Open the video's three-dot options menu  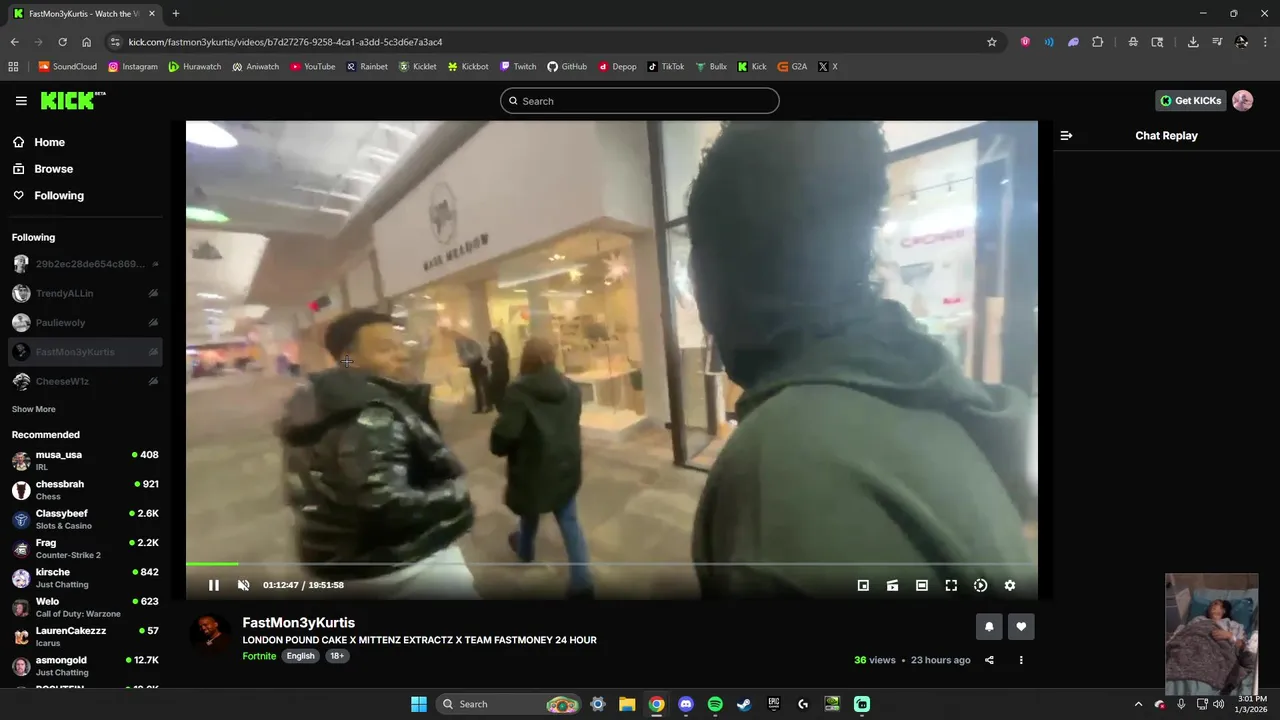click(x=1021, y=660)
